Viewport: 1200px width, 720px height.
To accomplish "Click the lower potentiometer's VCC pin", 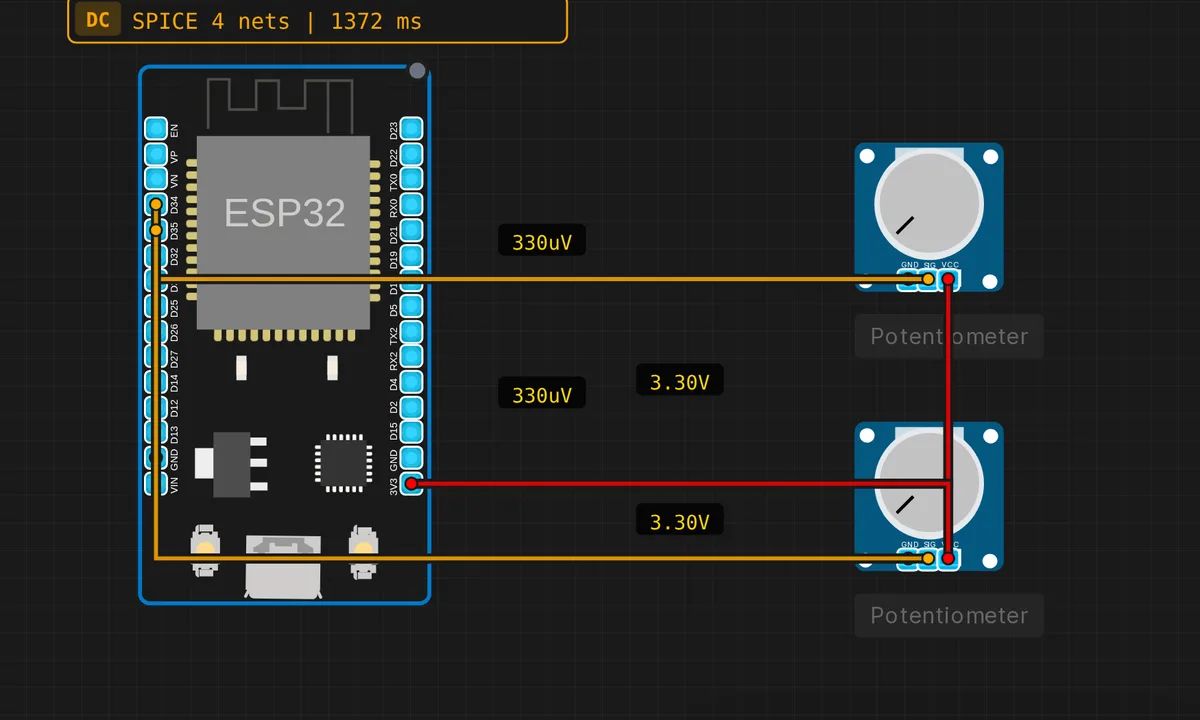I will point(949,559).
